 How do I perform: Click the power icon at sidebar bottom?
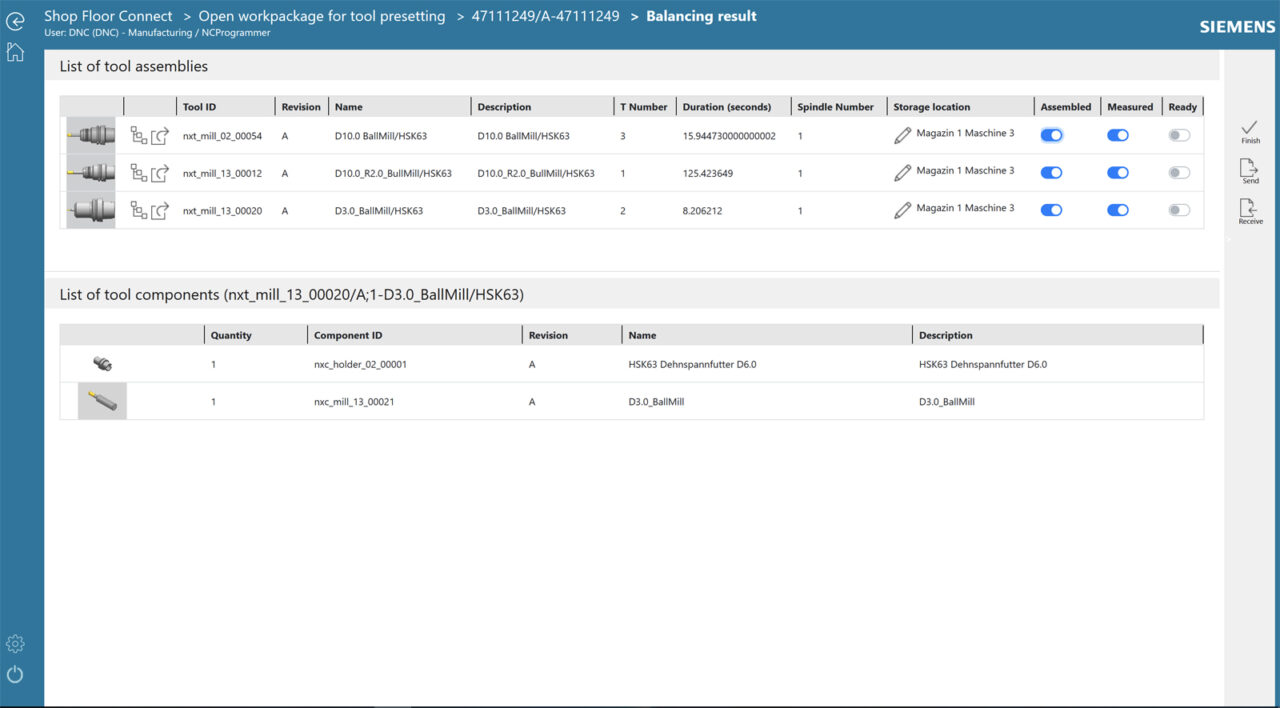(x=14, y=675)
